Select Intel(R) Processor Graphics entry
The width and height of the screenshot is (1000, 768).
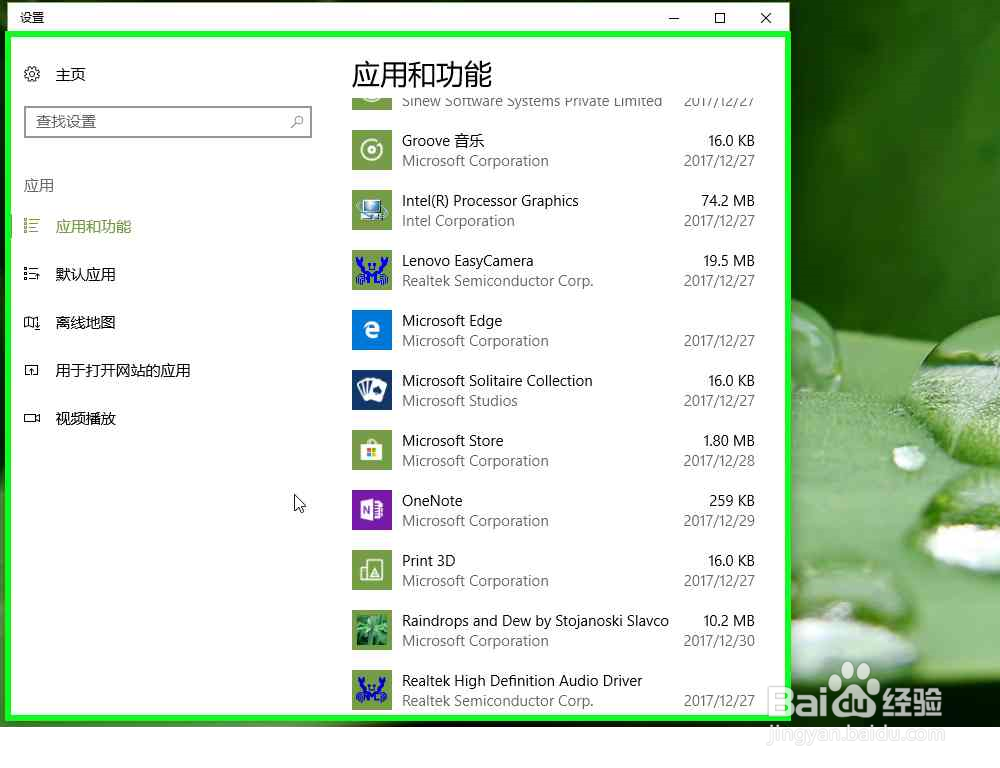click(x=554, y=210)
